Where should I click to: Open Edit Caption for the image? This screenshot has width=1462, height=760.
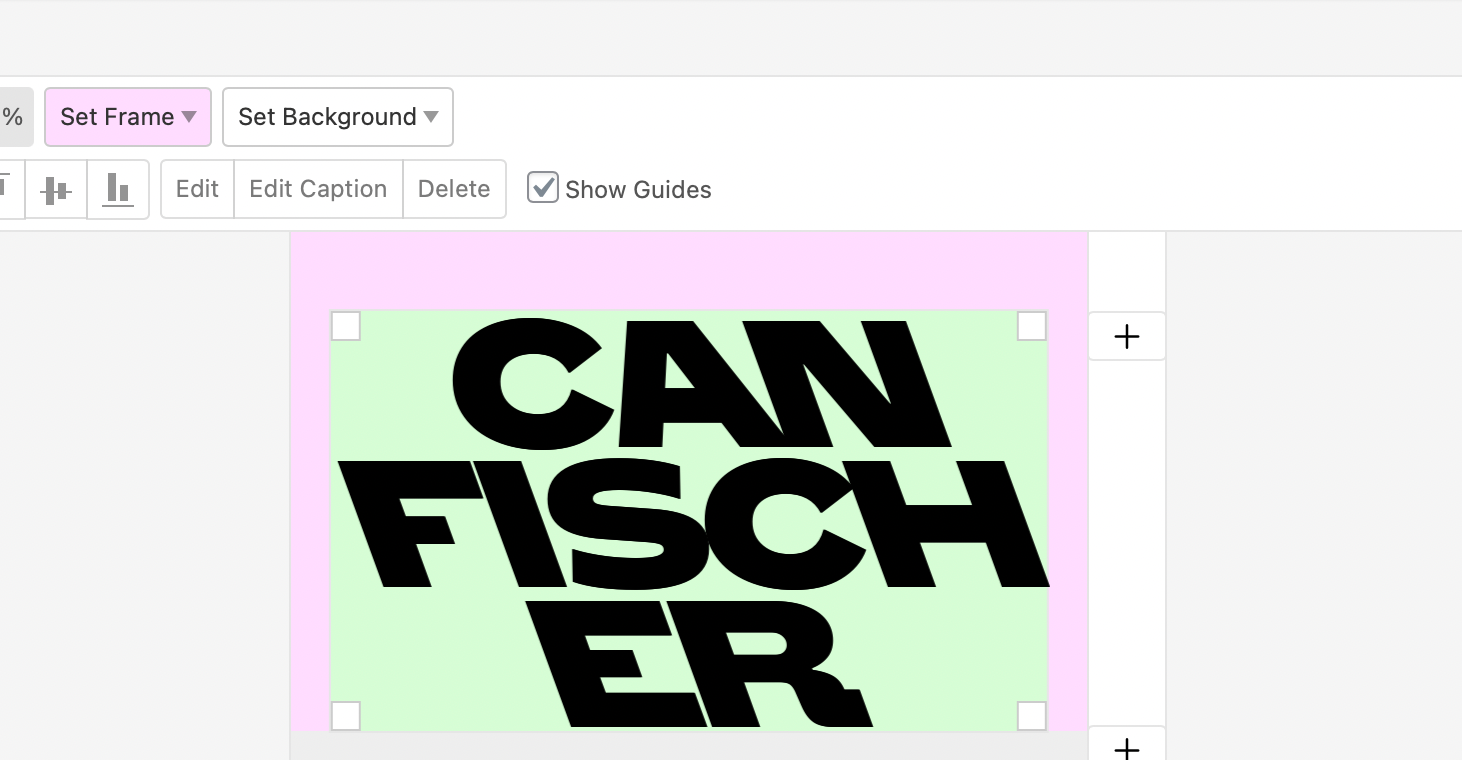point(318,189)
